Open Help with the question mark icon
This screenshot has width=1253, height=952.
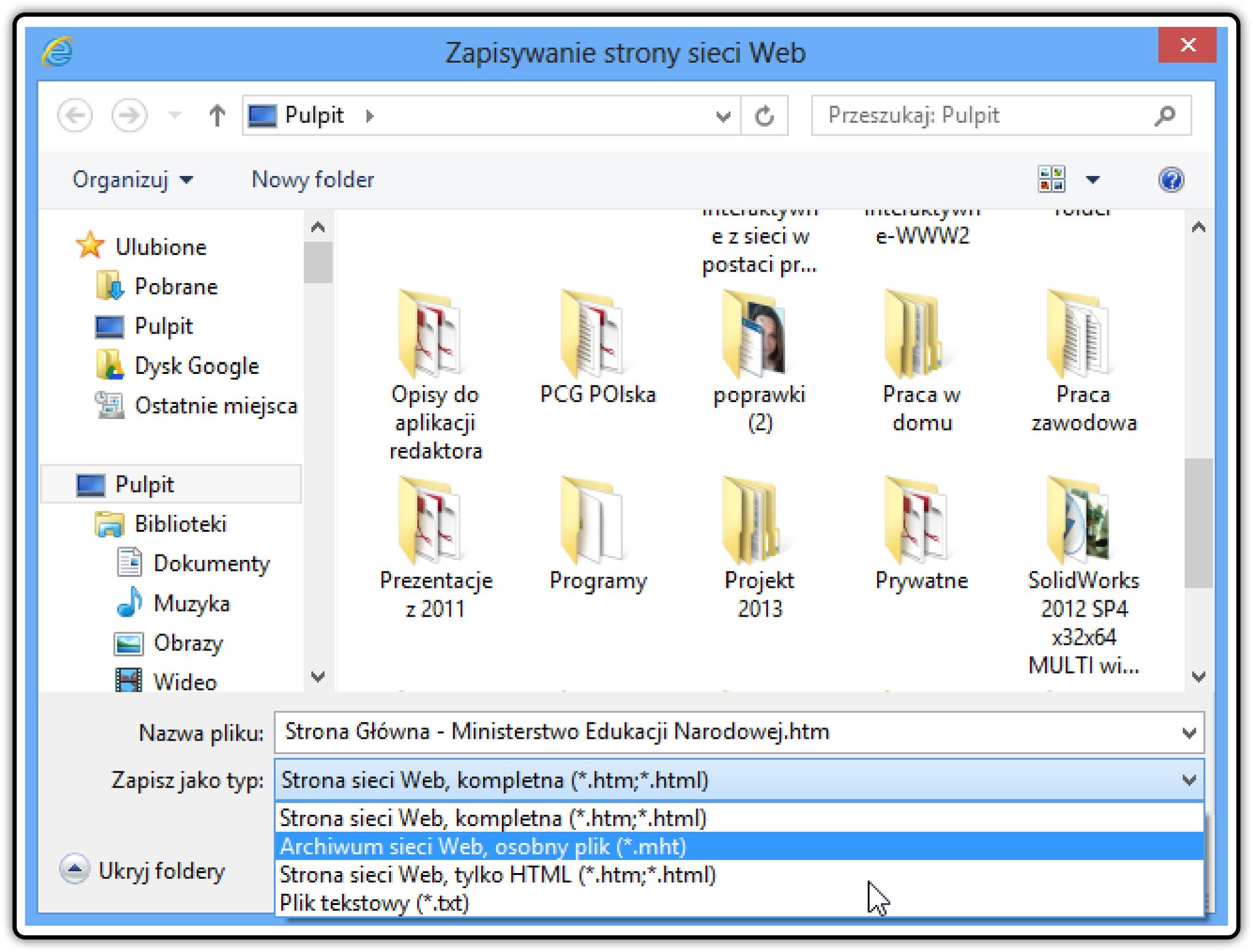pos(1171,179)
